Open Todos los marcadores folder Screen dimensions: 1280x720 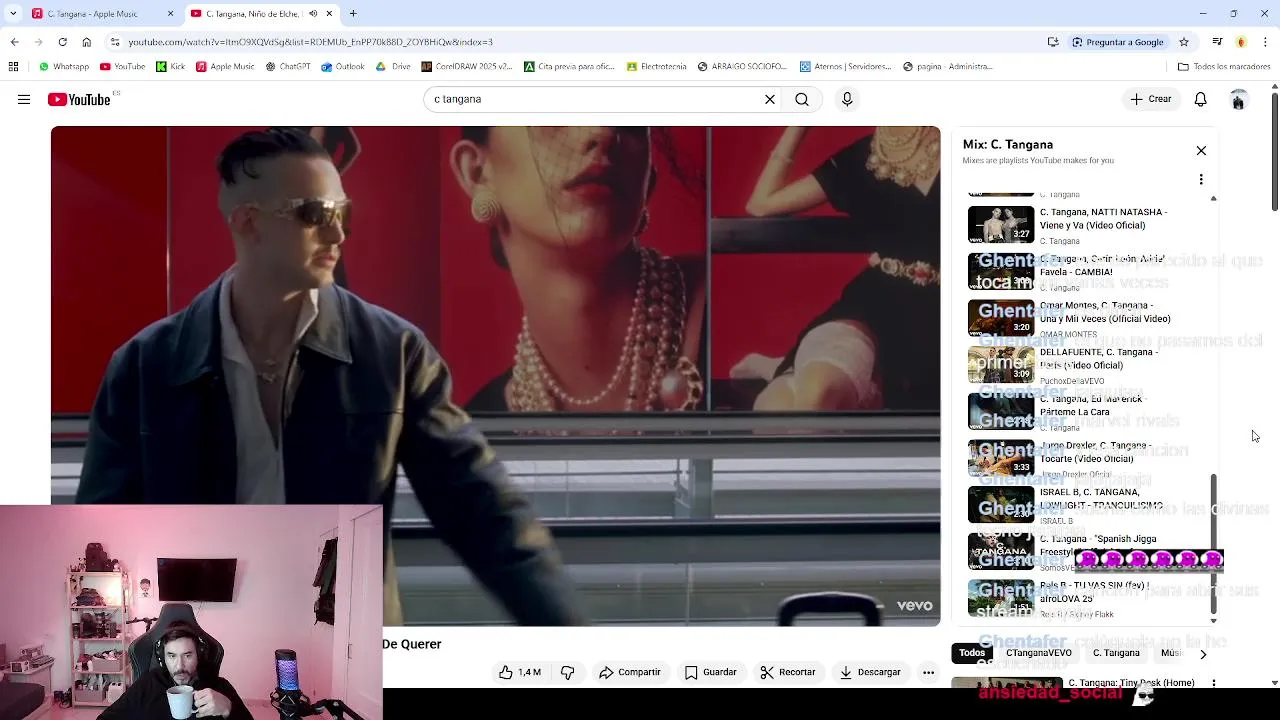[x=1224, y=67]
